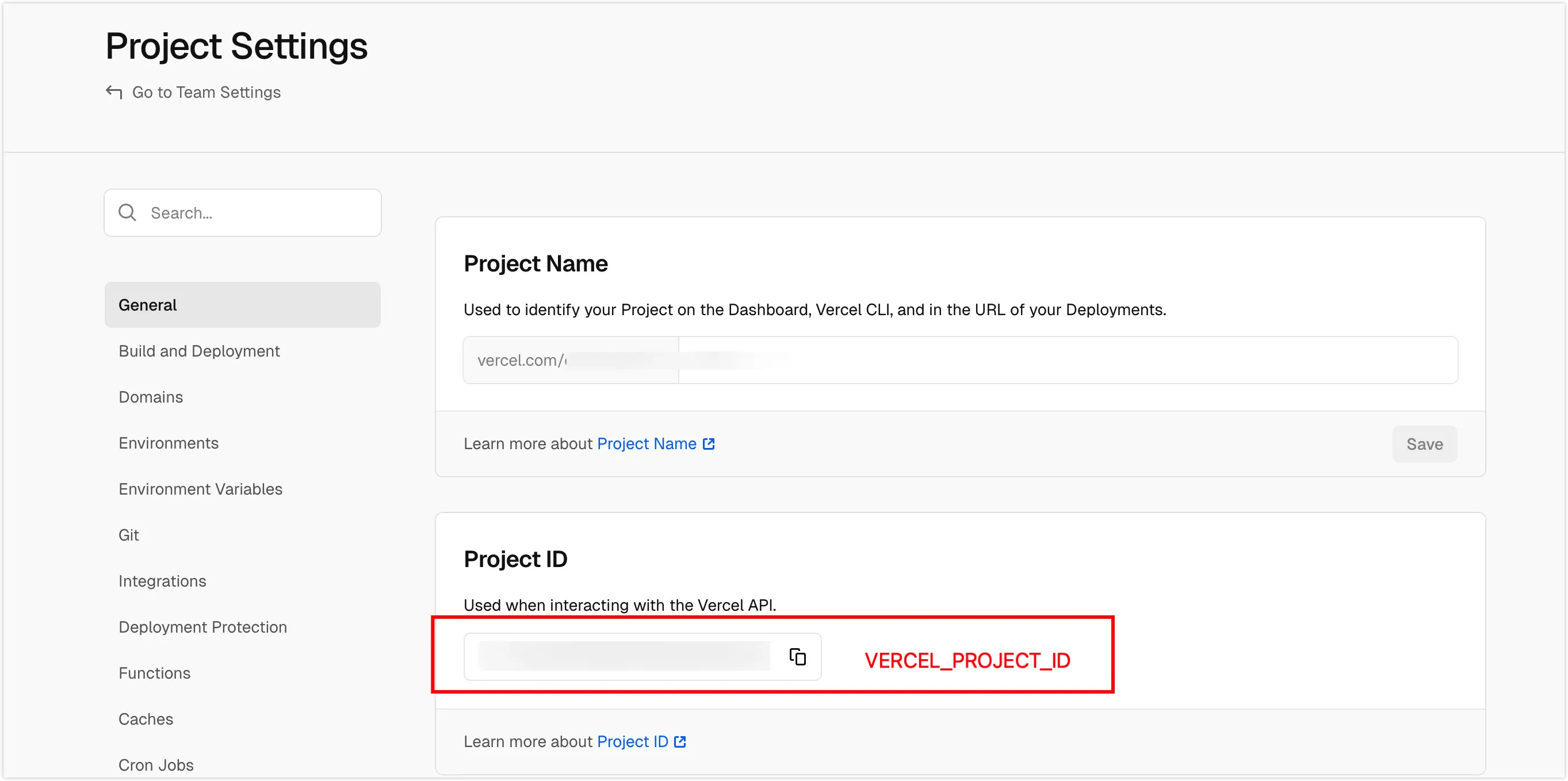Click external link icon after Project ID link

coord(680,741)
